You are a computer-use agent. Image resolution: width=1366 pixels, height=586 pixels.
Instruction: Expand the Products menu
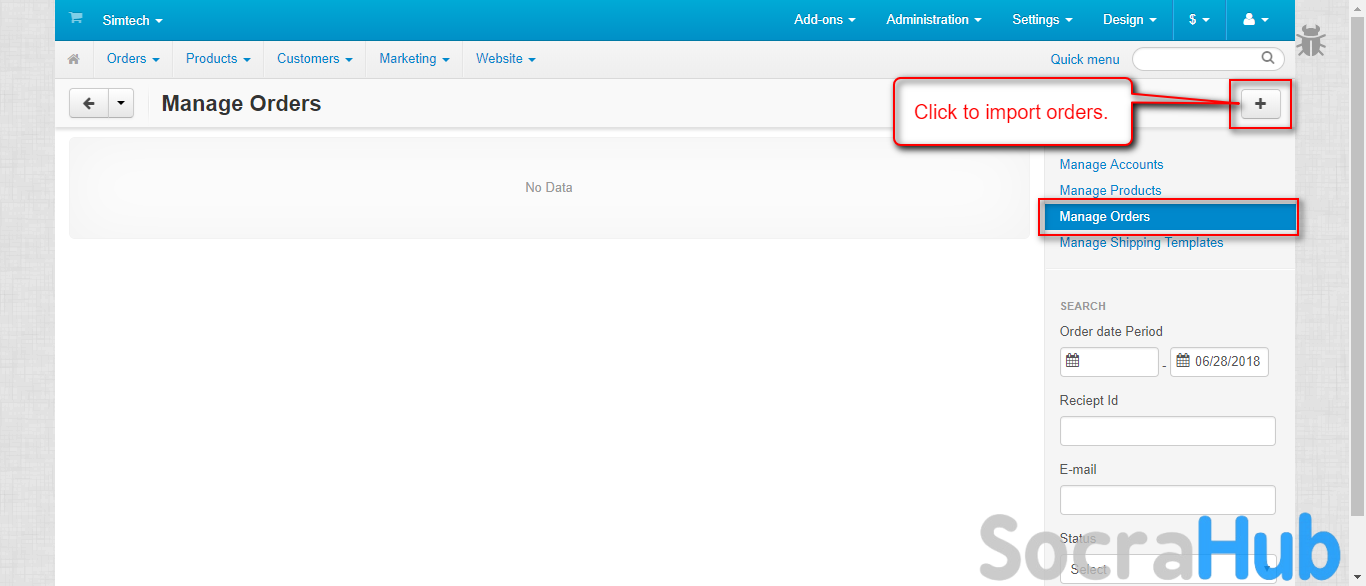pyautogui.click(x=218, y=59)
